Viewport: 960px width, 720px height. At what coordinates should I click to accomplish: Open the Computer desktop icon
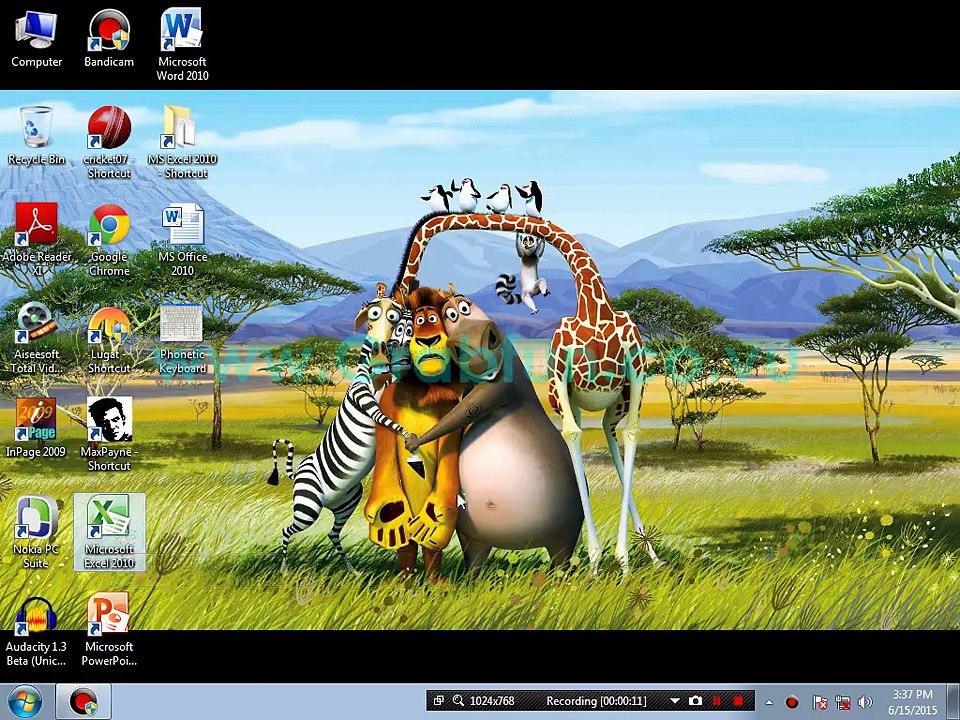pos(36,39)
